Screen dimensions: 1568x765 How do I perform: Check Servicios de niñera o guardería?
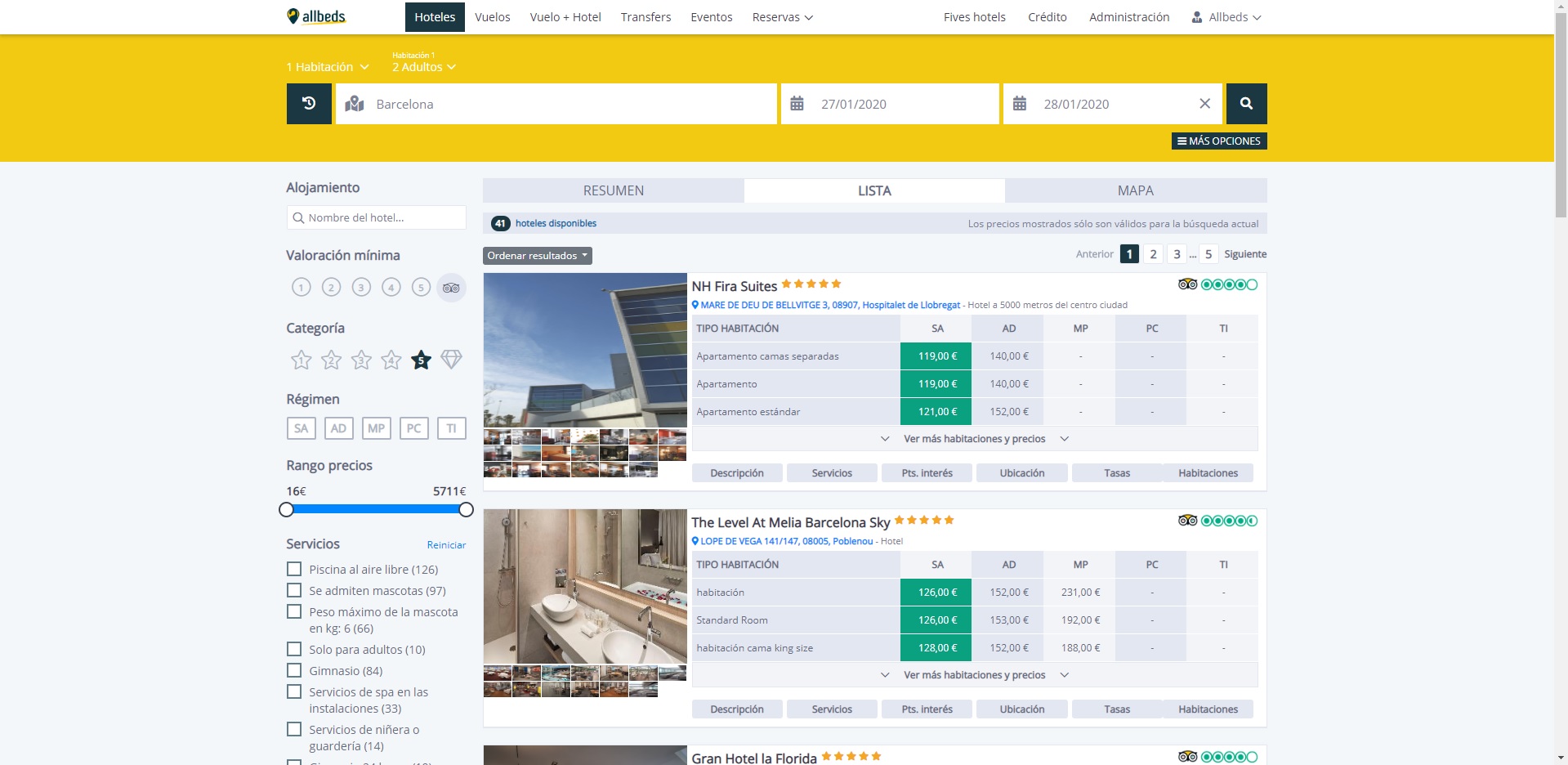(x=294, y=729)
